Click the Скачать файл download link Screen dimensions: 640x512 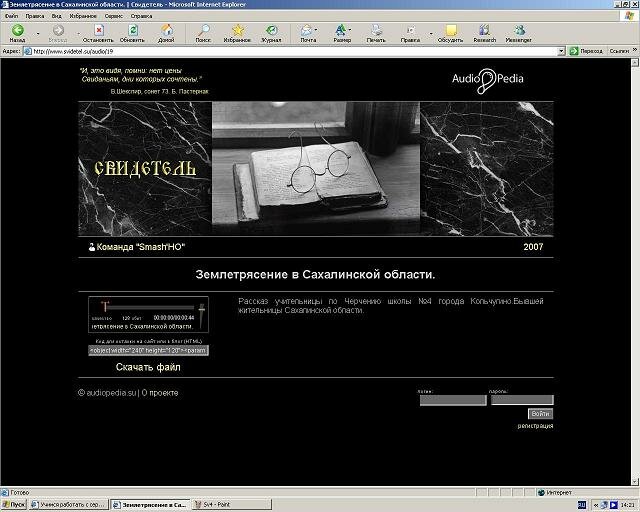(x=148, y=367)
